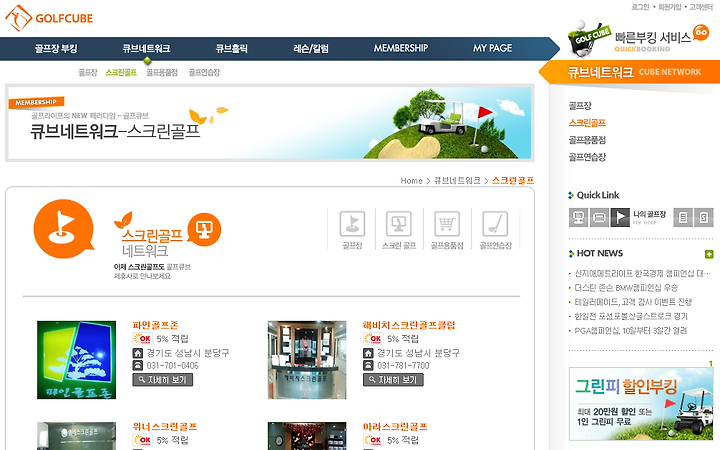Click 빠른부킹 서비스 QUICKBOOKING text

[652, 41]
